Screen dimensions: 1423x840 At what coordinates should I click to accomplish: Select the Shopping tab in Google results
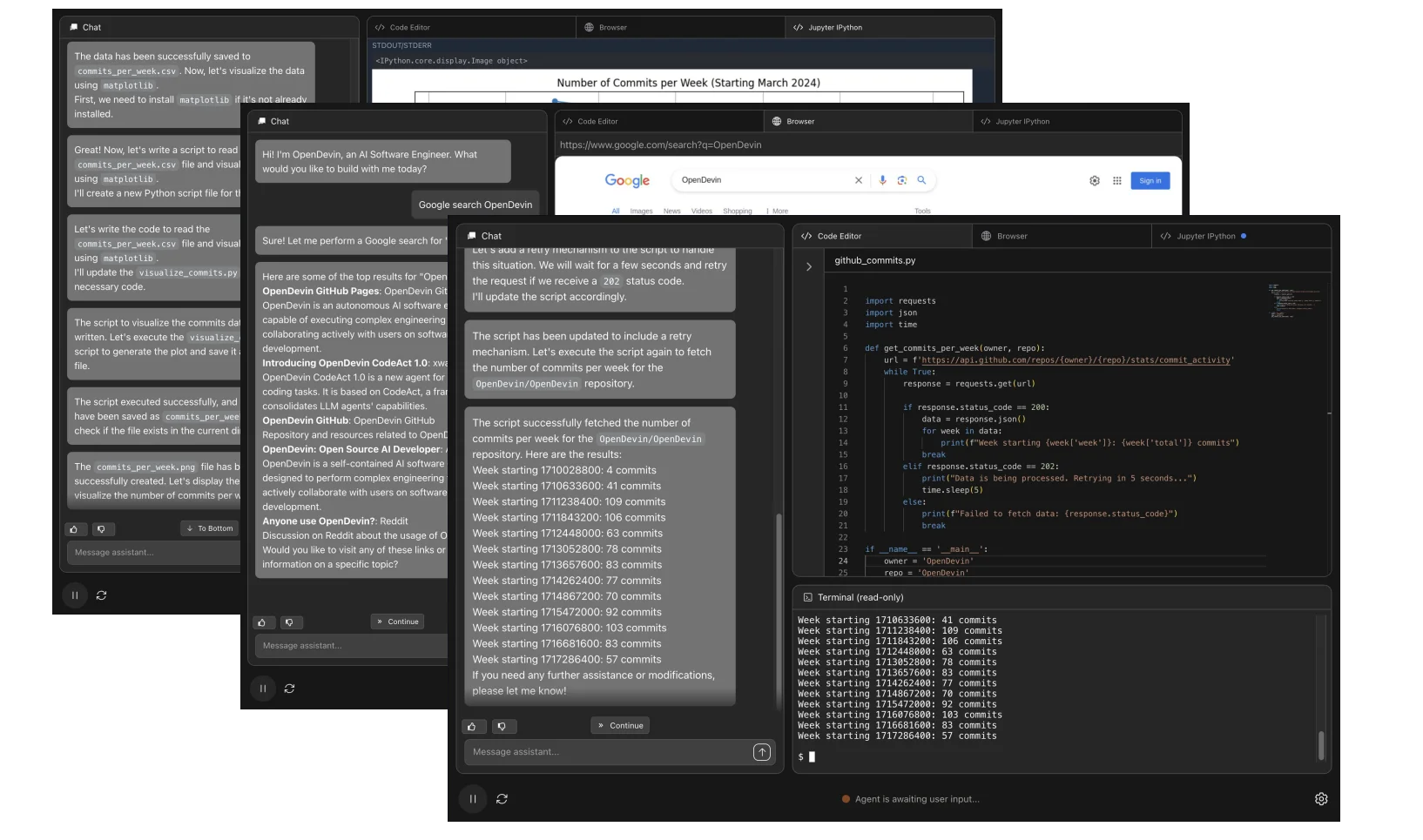point(737,211)
